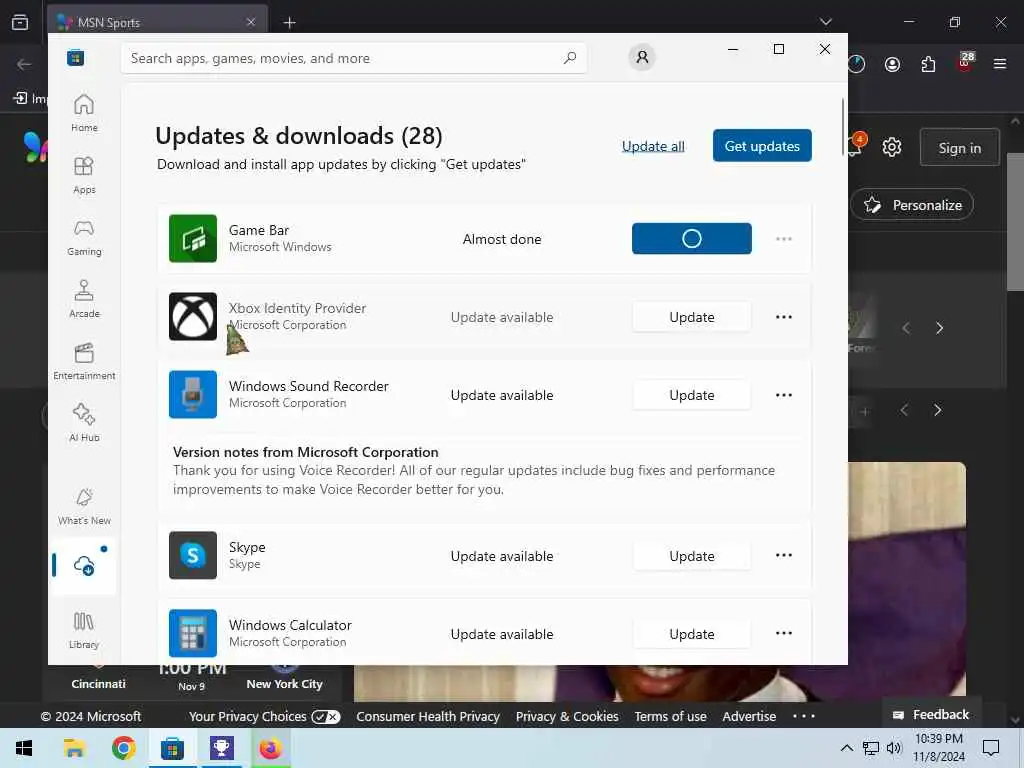Click the Search apps, games, movies field
The image size is (1024, 768).
[353, 58]
